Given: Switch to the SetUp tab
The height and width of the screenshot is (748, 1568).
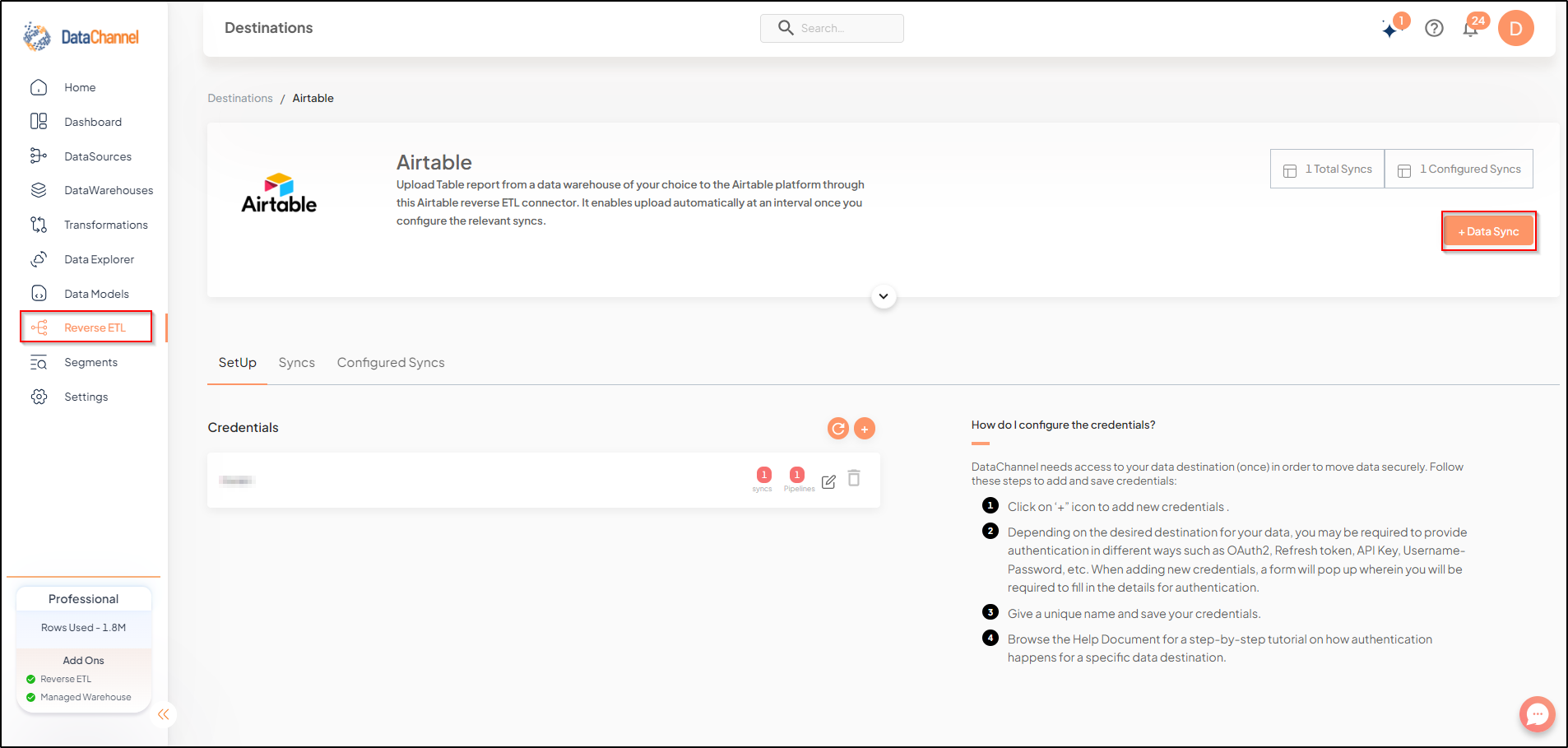Looking at the screenshot, I should tap(237, 363).
